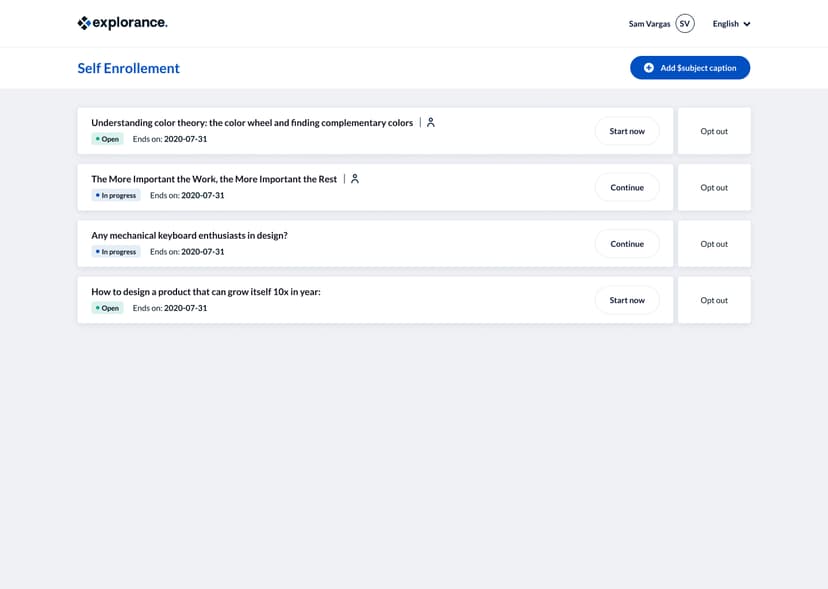Click the SV avatar circle
This screenshot has height=589, width=828.
(x=686, y=23)
